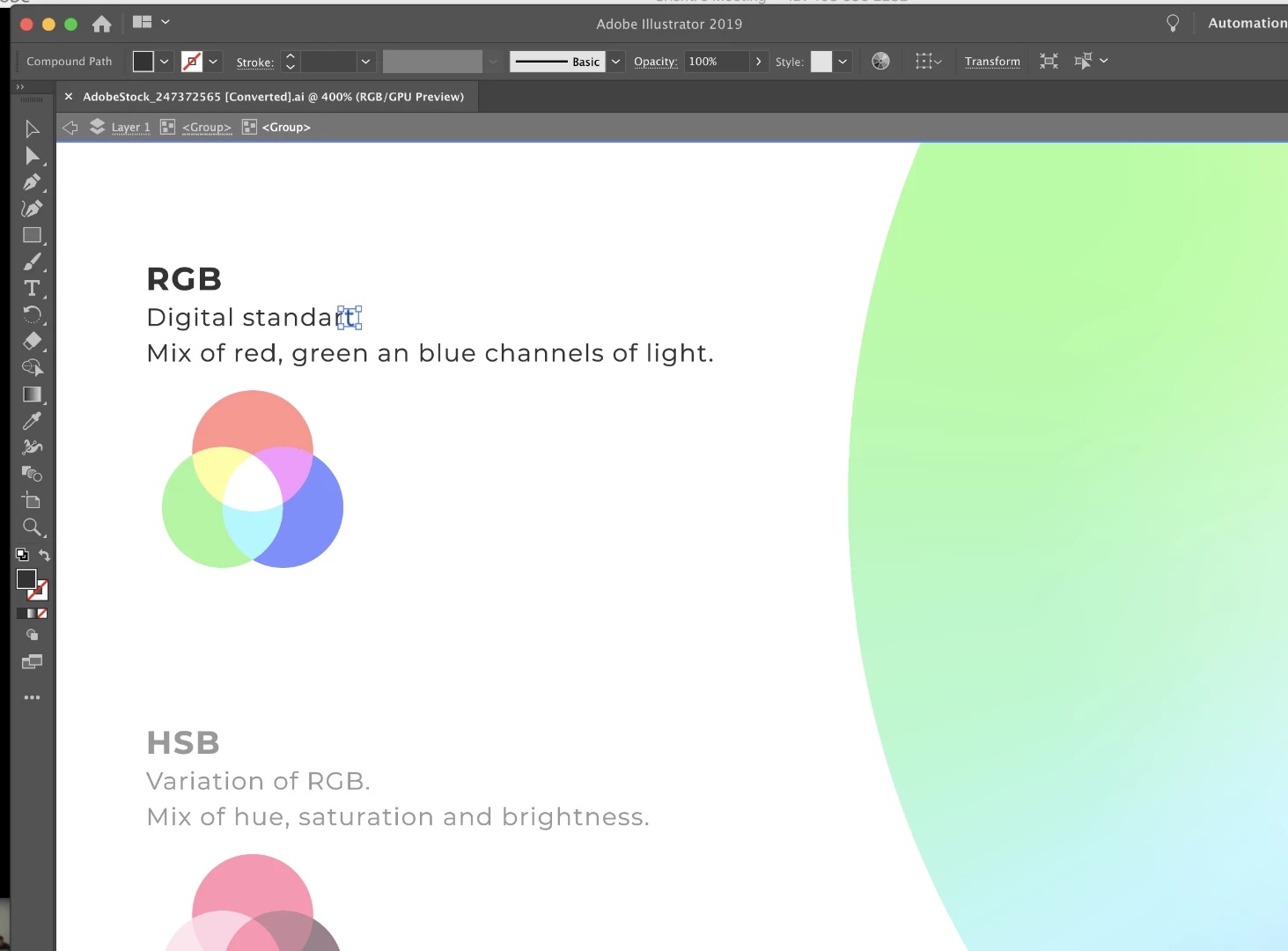Image resolution: width=1288 pixels, height=951 pixels.
Task: Open the Fill color dropdown arrow
Action: [164, 62]
